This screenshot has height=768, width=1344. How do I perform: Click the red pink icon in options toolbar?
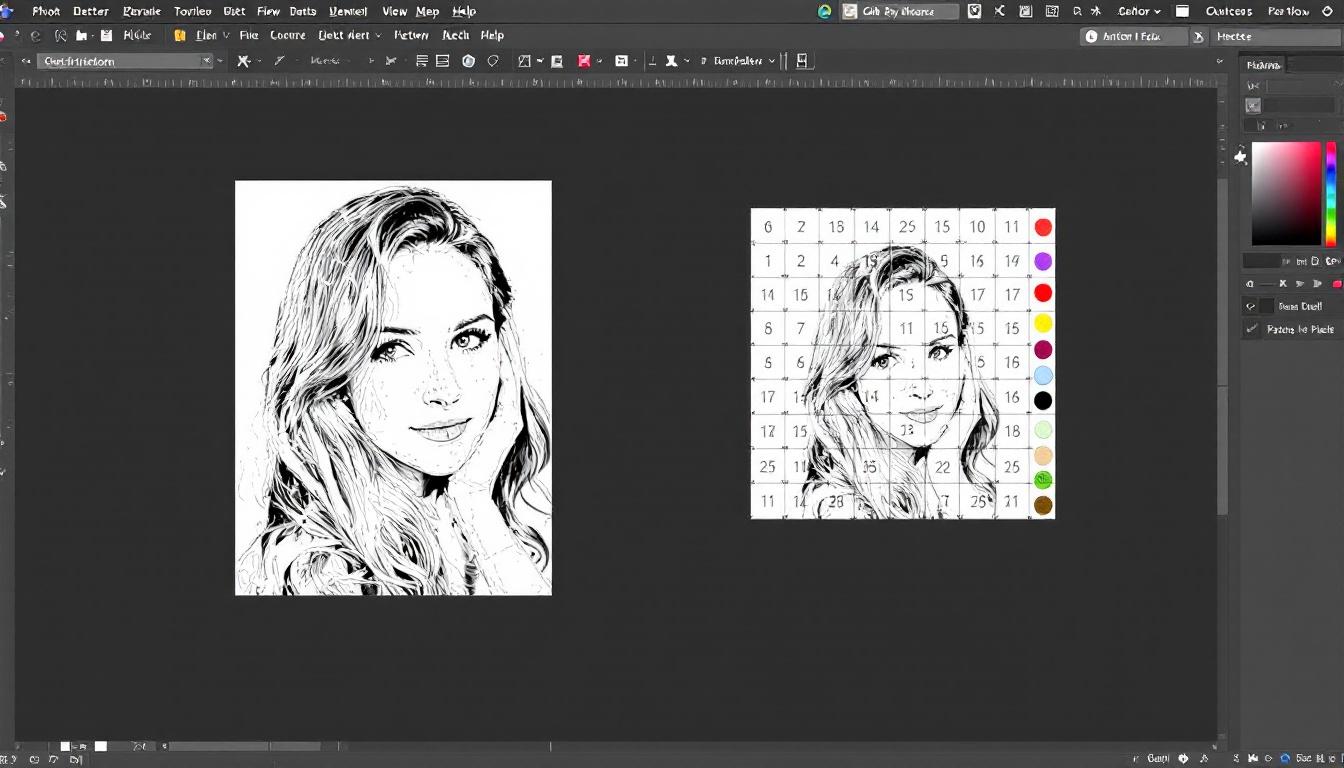[584, 61]
